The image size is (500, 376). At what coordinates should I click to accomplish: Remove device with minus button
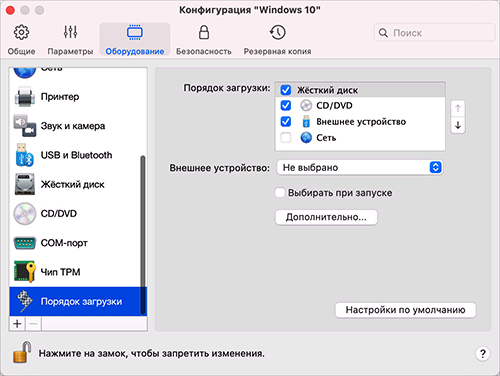coord(33,324)
